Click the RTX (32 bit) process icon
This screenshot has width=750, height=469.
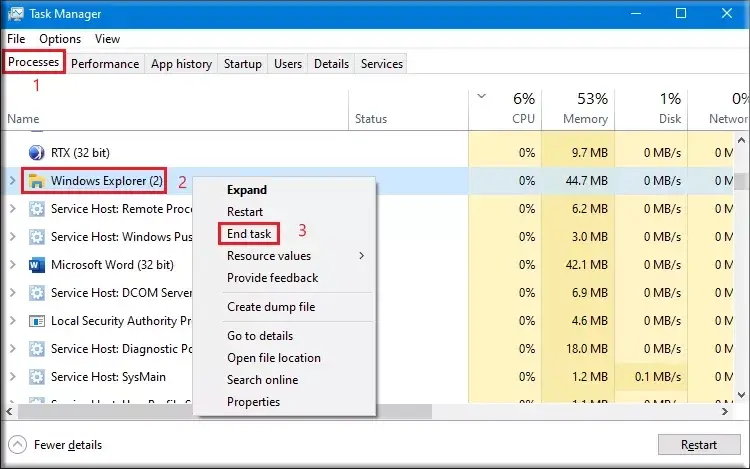36,153
